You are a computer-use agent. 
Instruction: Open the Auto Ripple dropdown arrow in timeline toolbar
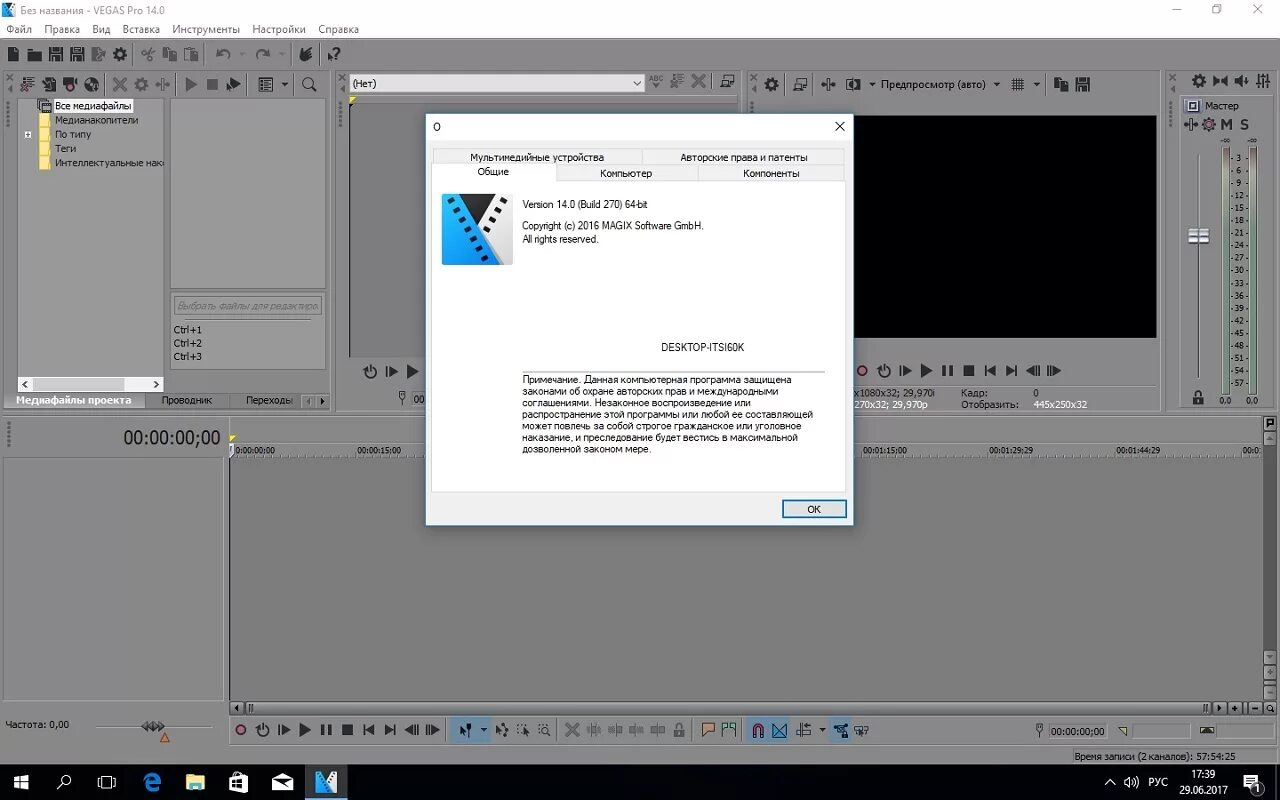click(x=822, y=730)
